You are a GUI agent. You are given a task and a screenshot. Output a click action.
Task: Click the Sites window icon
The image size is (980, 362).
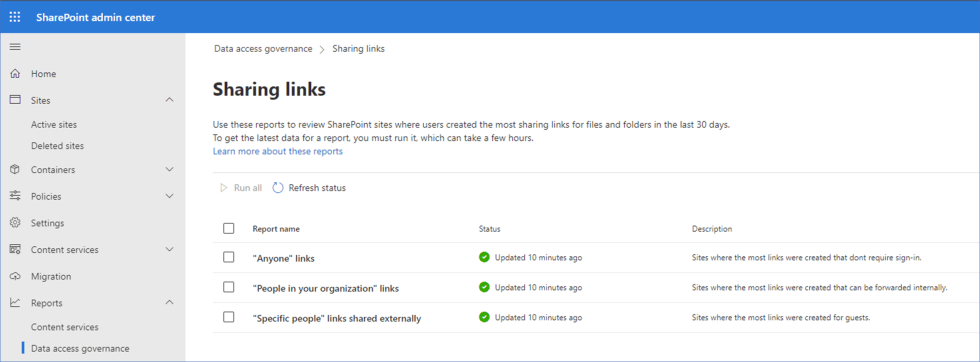16,100
